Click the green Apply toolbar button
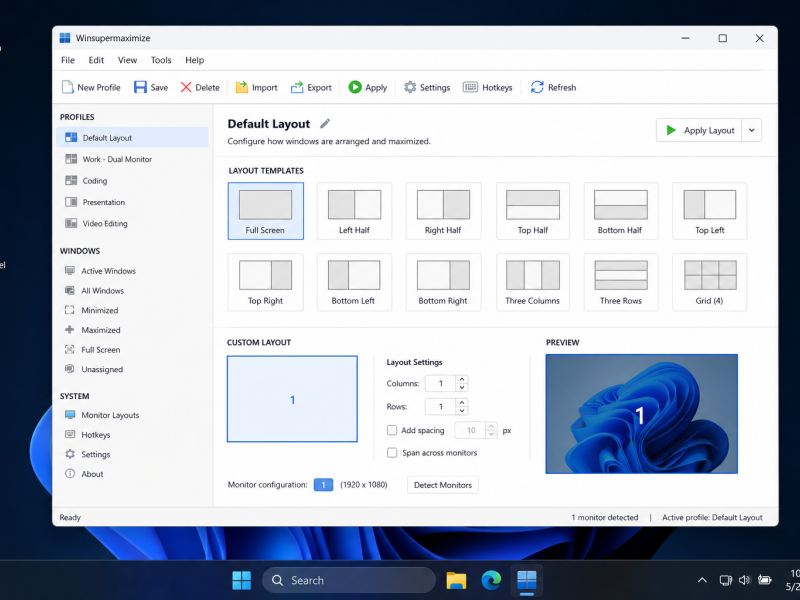 point(368,87)
